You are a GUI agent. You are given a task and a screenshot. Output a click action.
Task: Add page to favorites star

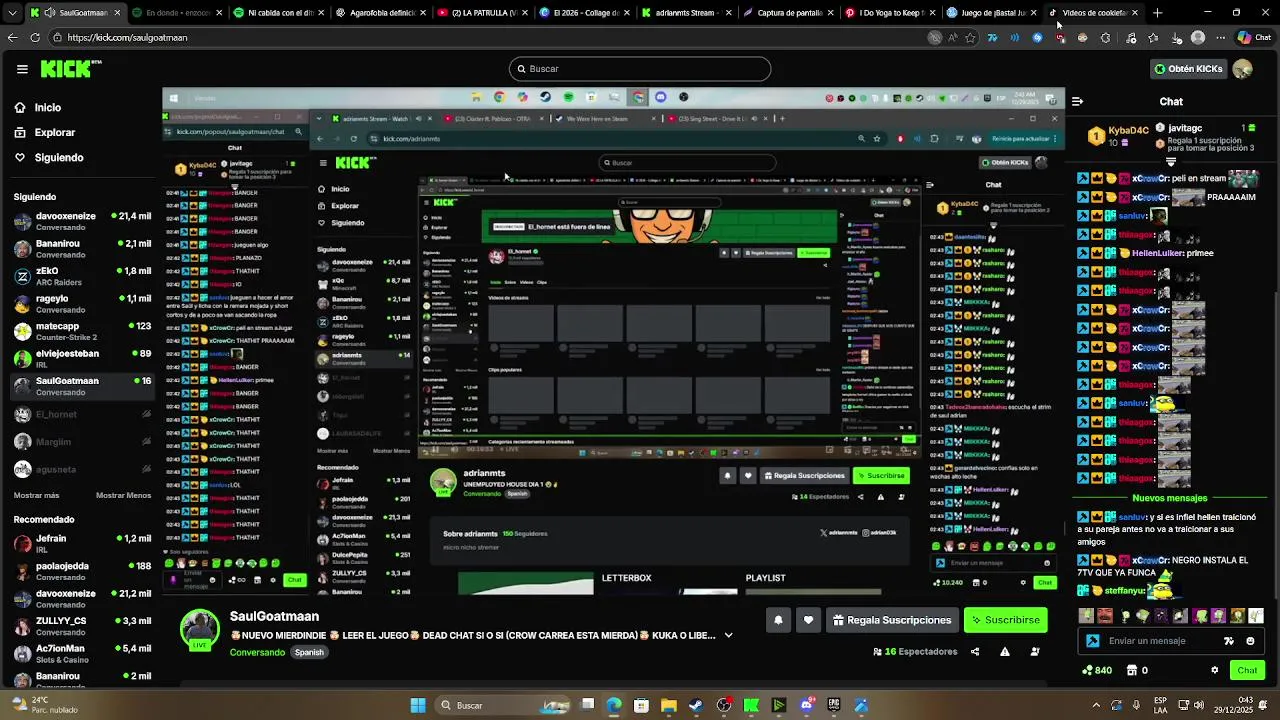pos(970,38)
